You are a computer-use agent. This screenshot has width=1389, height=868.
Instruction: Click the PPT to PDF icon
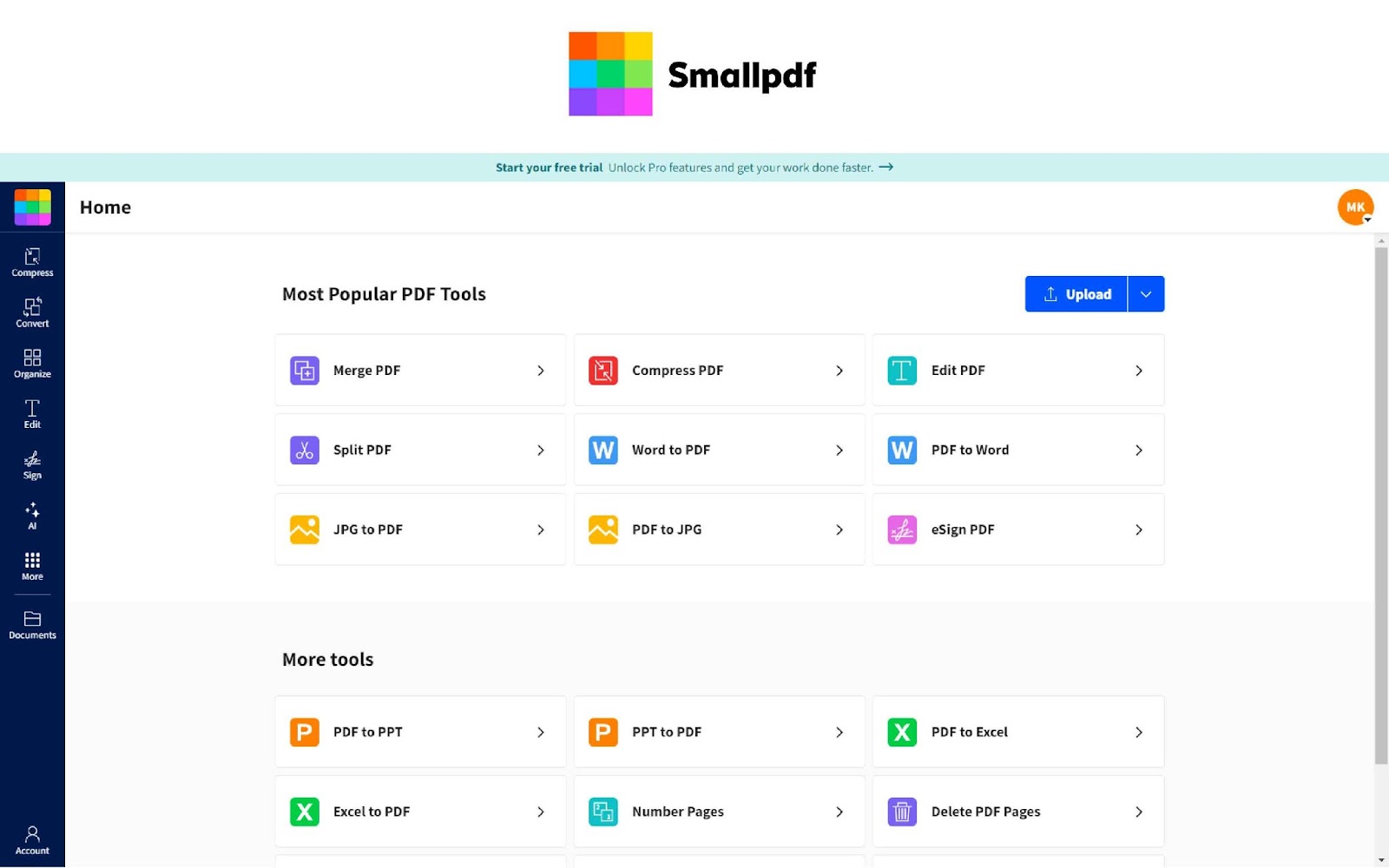pyautogui.click(x=603, y=733)
